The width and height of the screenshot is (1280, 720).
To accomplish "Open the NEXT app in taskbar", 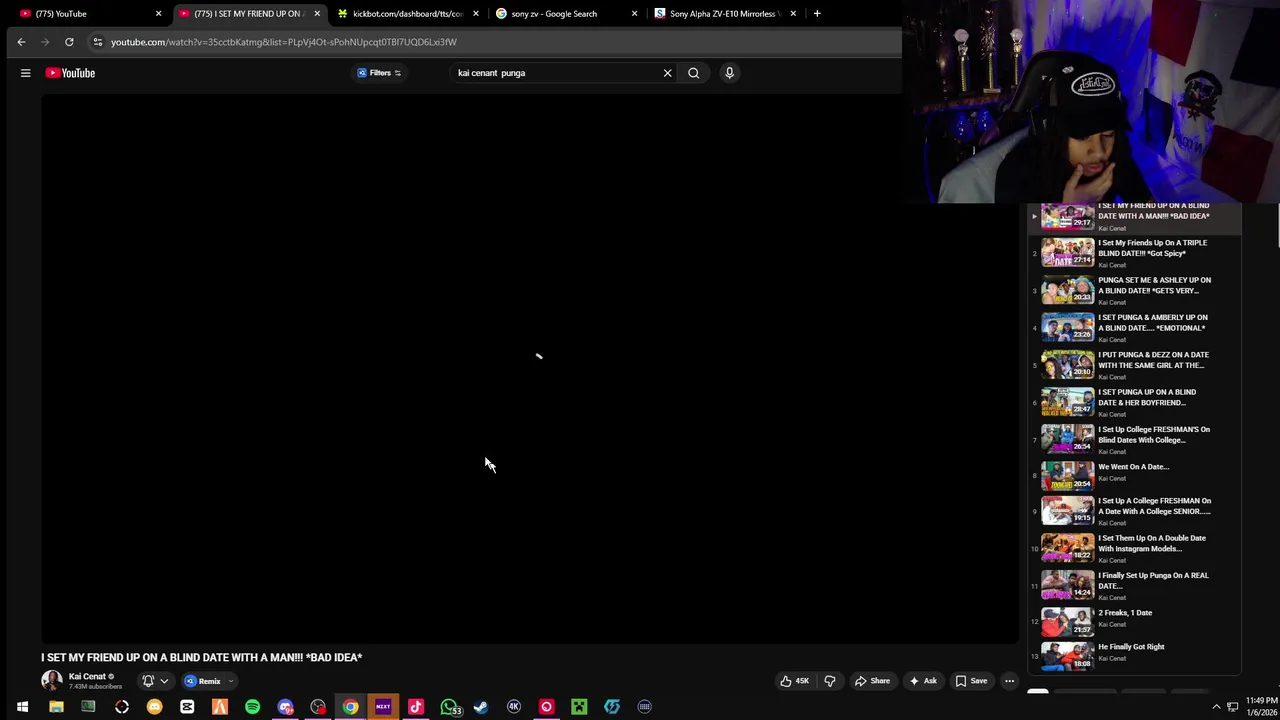I will [383, 707].
